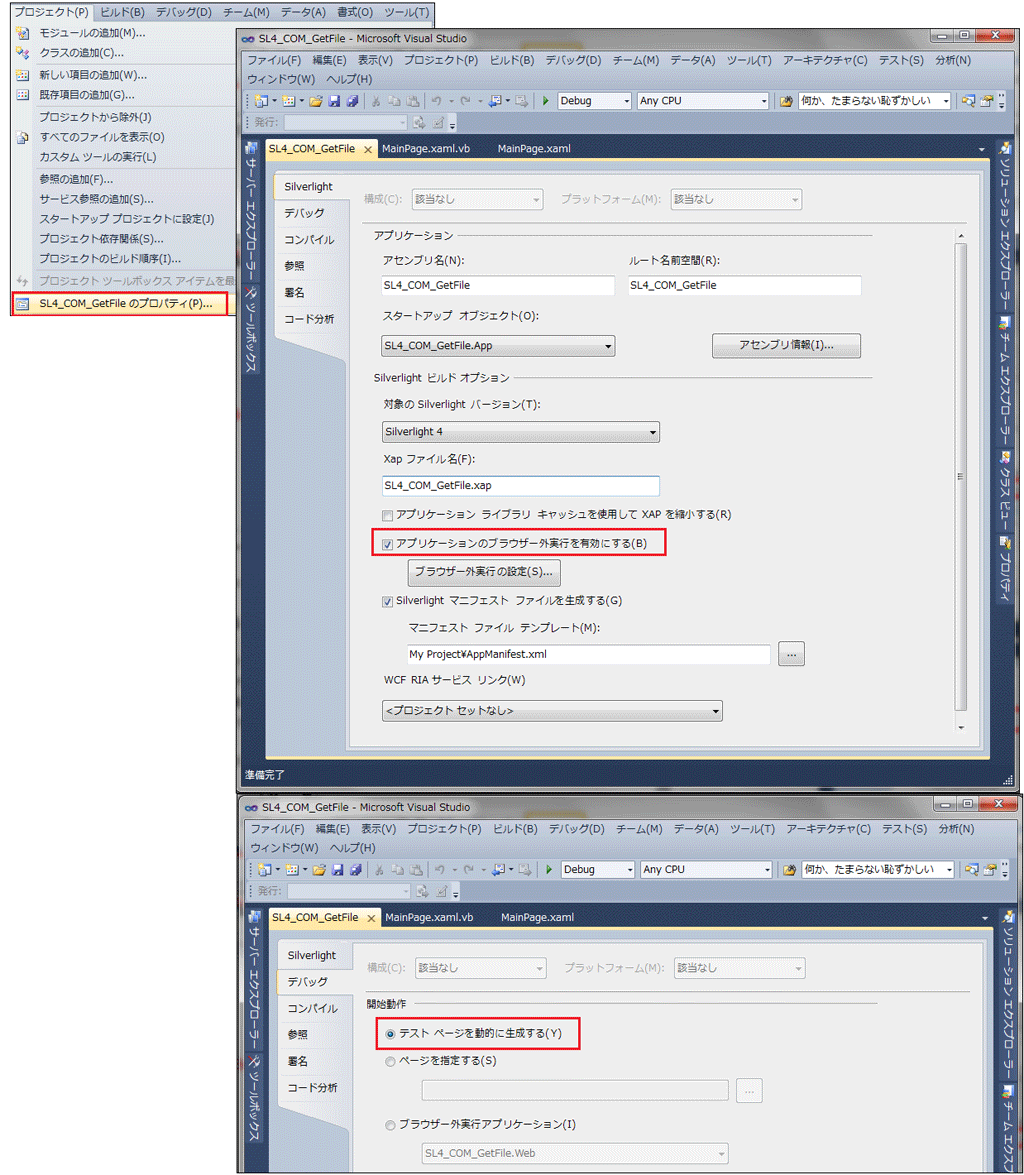Start debugging with green play icon, upper window
Viewport: 1024px width, 1175px height.
(546, 101)
